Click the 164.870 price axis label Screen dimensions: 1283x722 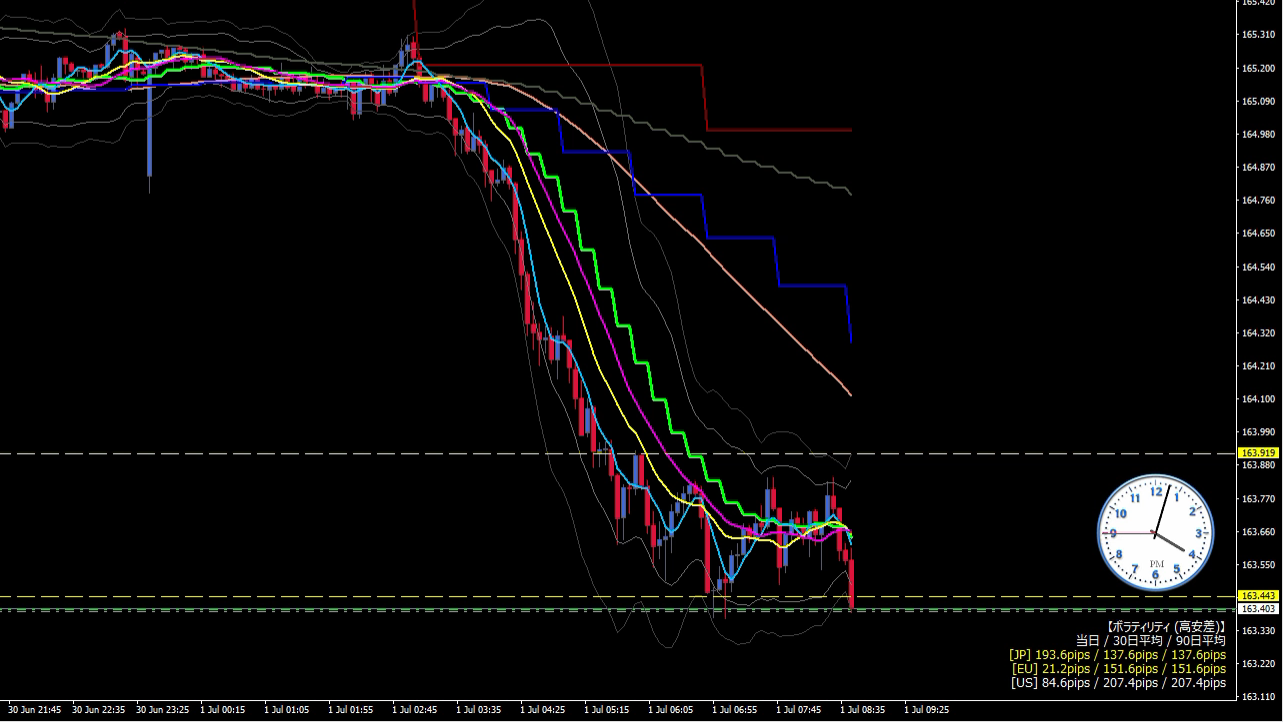pyautogui.click(x=1258, y=167)
